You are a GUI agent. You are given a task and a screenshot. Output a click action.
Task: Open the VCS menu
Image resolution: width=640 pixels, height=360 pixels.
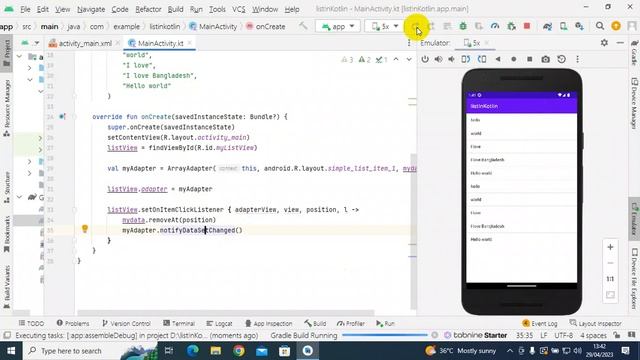pyautogui.click(x=239, y=9)
